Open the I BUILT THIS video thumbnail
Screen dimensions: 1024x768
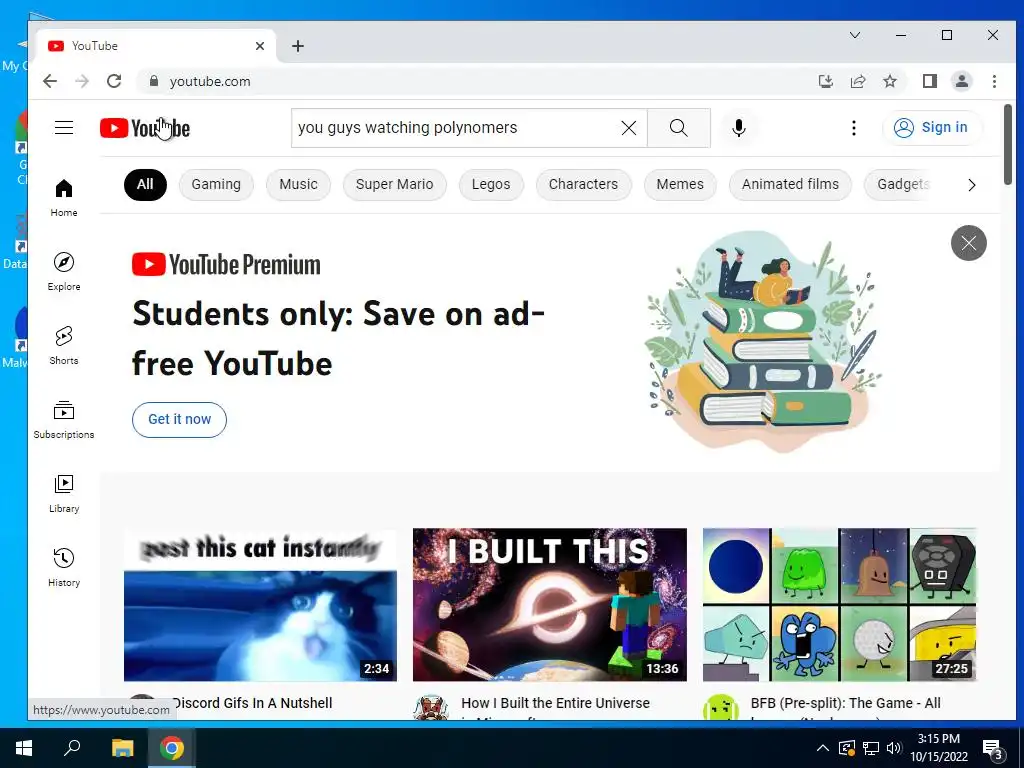click(x=550, y=605)
